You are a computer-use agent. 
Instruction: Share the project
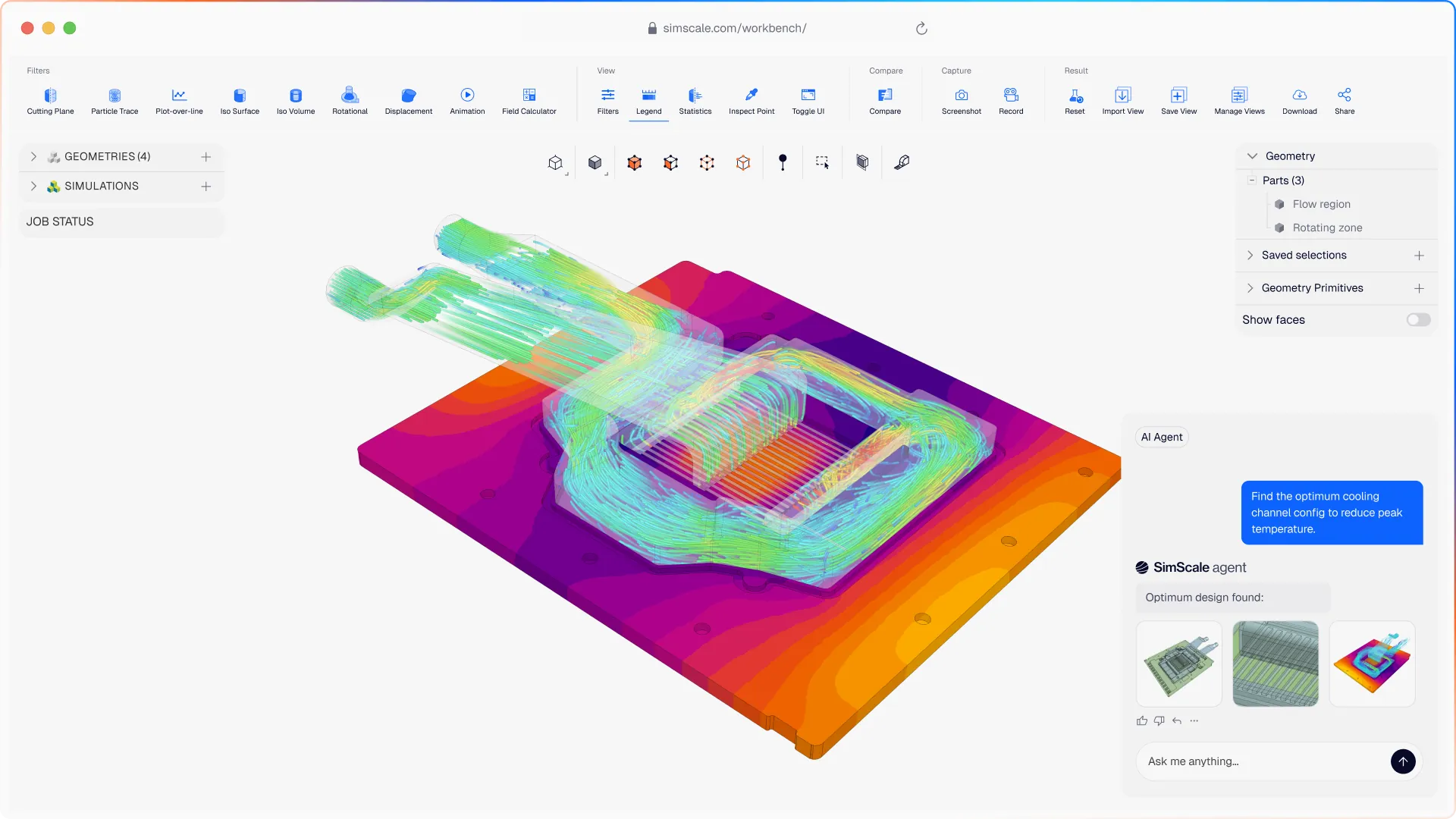coord(1345,101)
